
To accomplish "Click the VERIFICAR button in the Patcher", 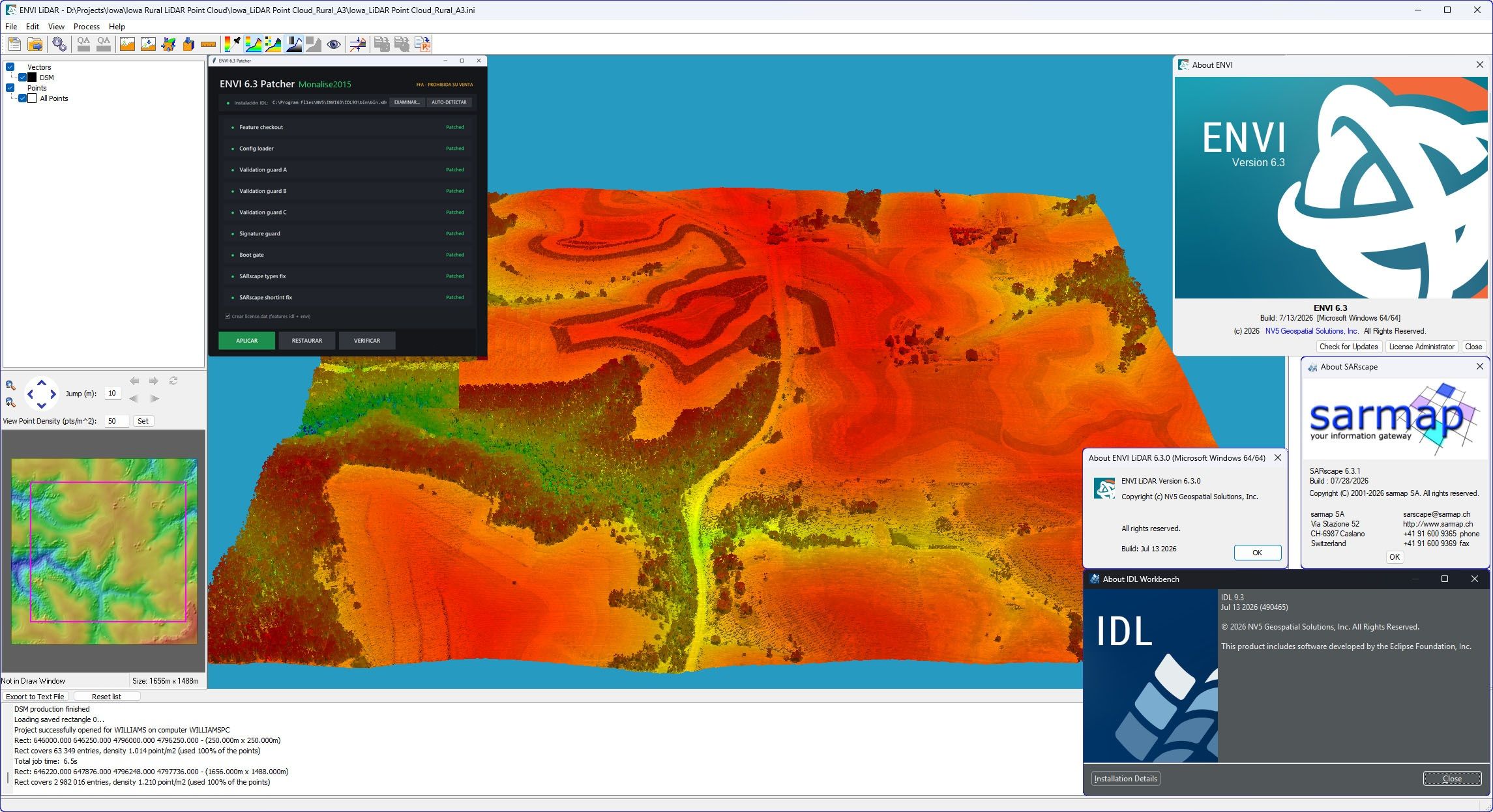I will (367, 341).
